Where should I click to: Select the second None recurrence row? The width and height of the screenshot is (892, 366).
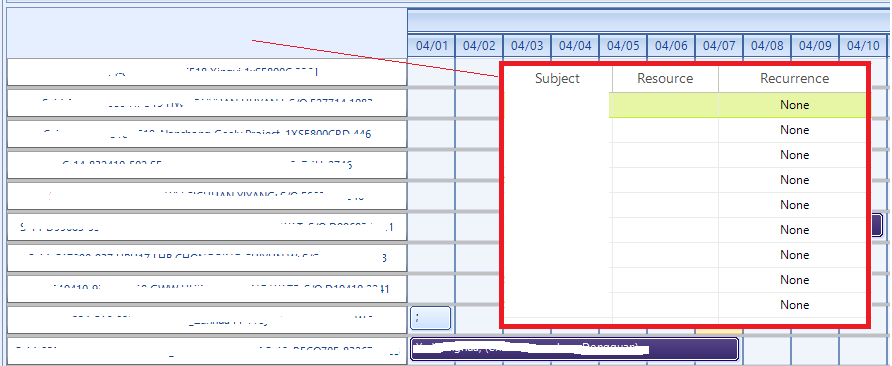tap(794, 130)
